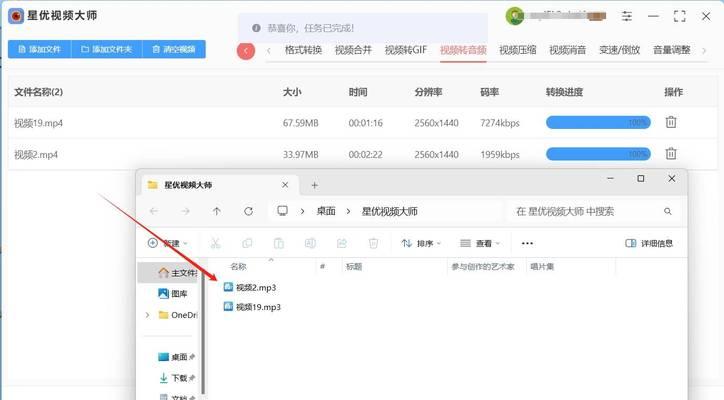This screenshot has height=400, width=724.
Task: Delete 视频2.mp4 with its trash icon
Action: (x=671, y=153)
